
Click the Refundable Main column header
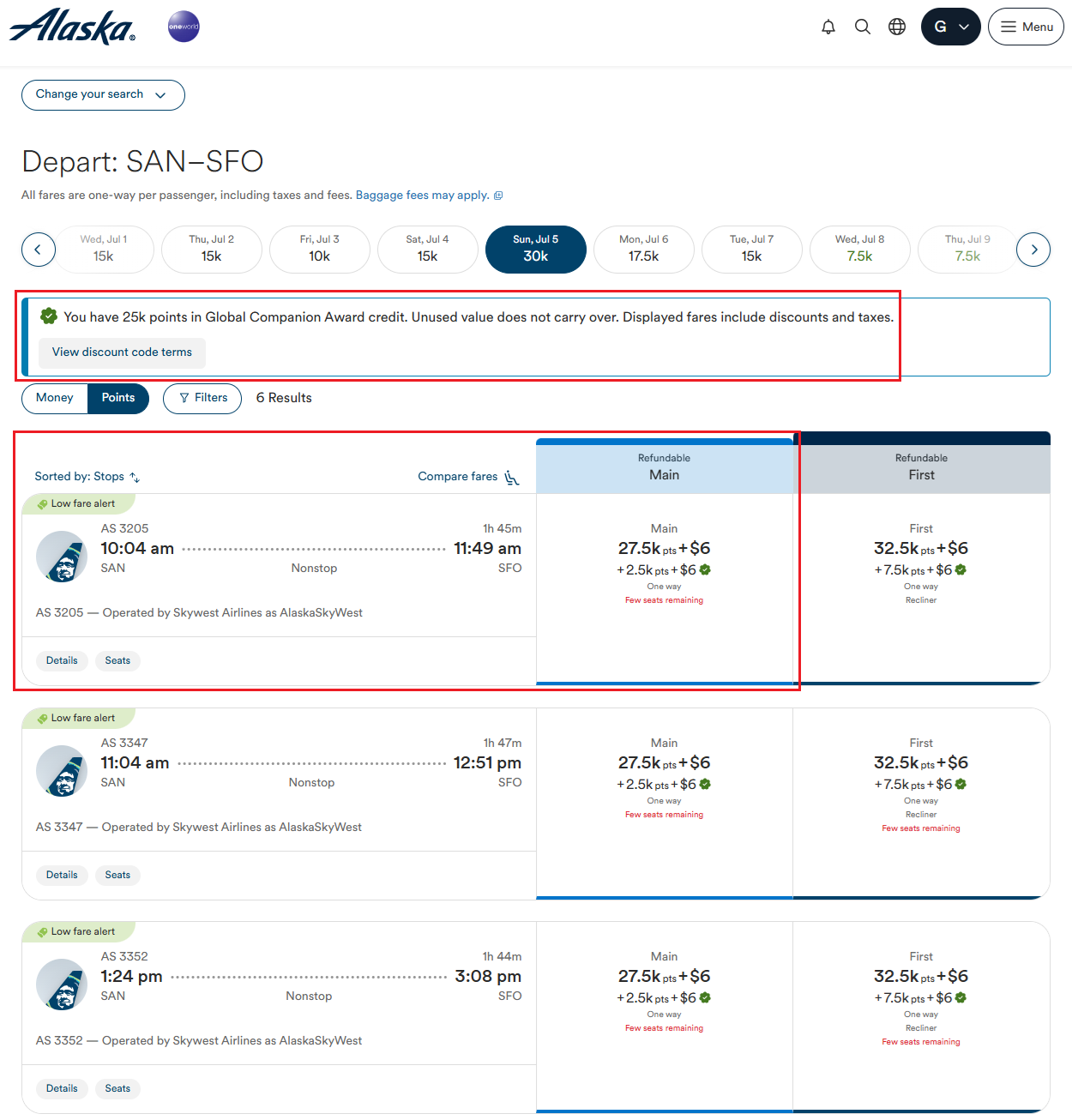coord(665,467)
